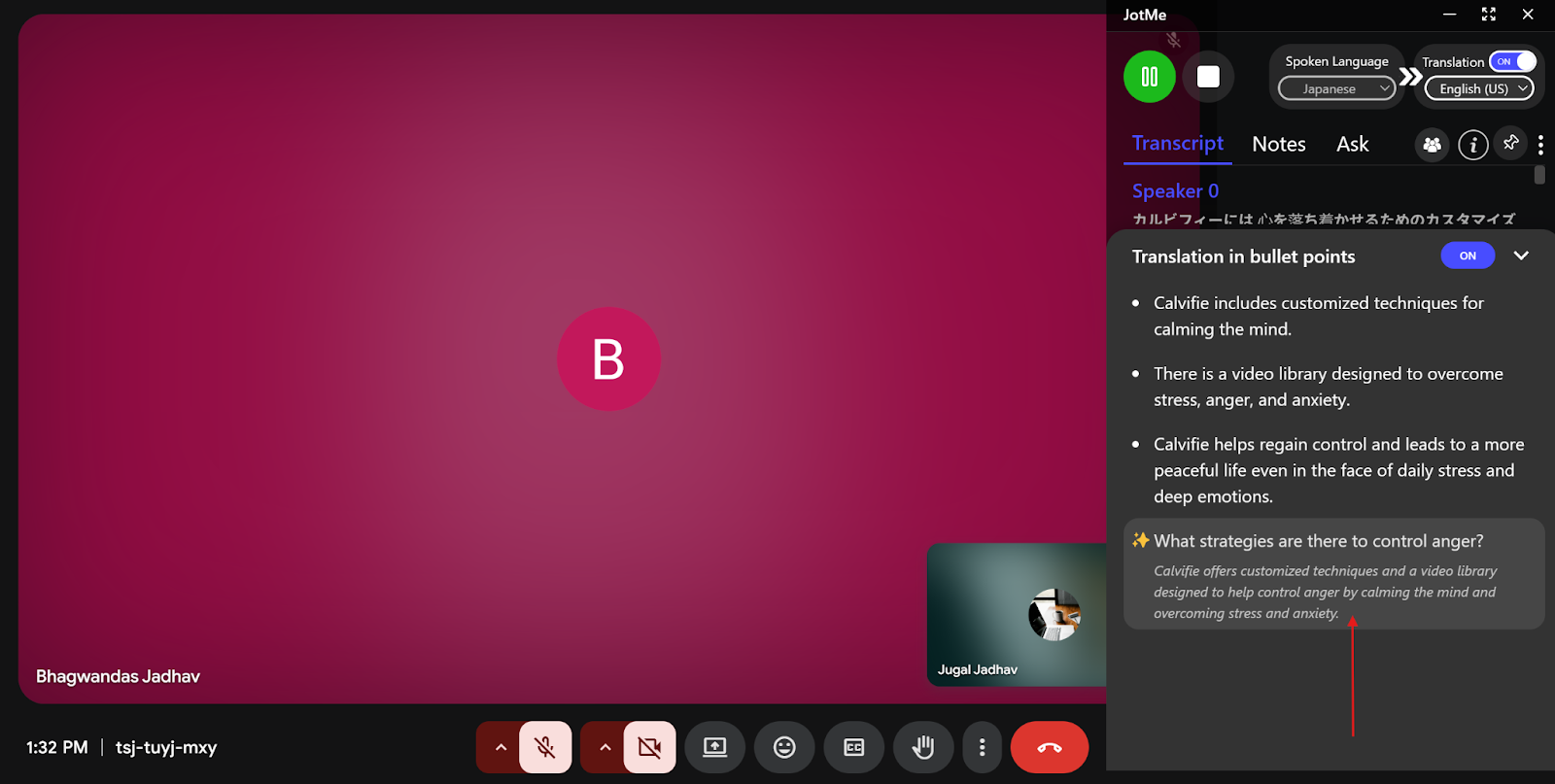This screenshot has height=784, width=1555.
Task: Switch to the Transcript tab
Action: pos(1178,144)
